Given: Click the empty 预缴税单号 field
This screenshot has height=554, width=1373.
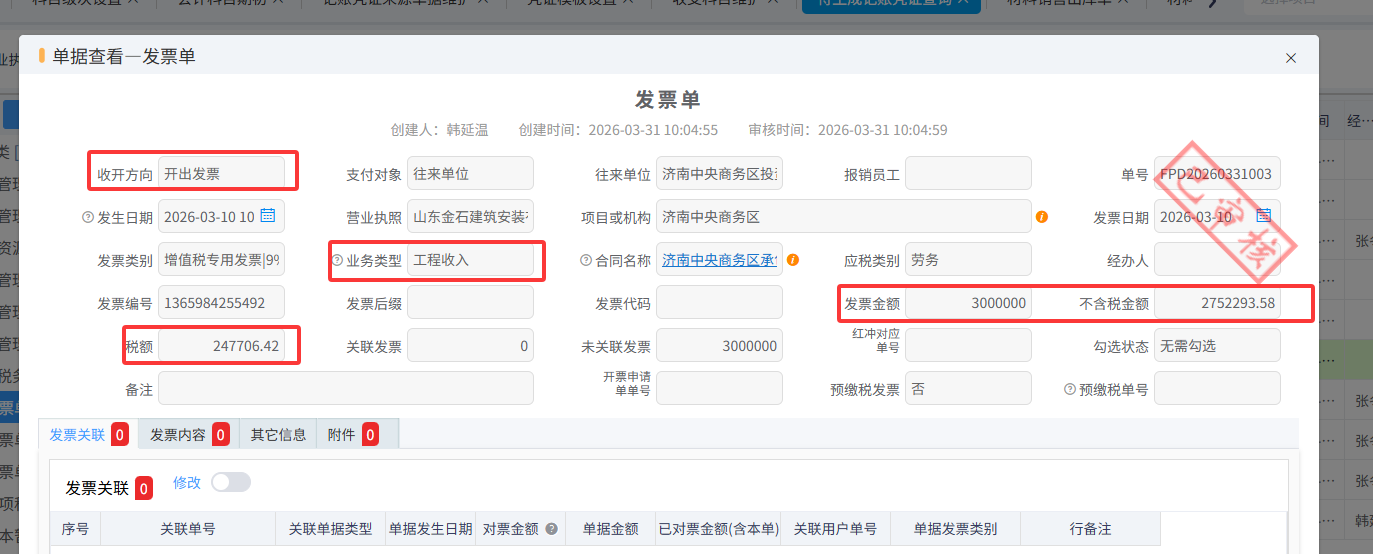Looking at the screenshot, I should (1217, 389).
